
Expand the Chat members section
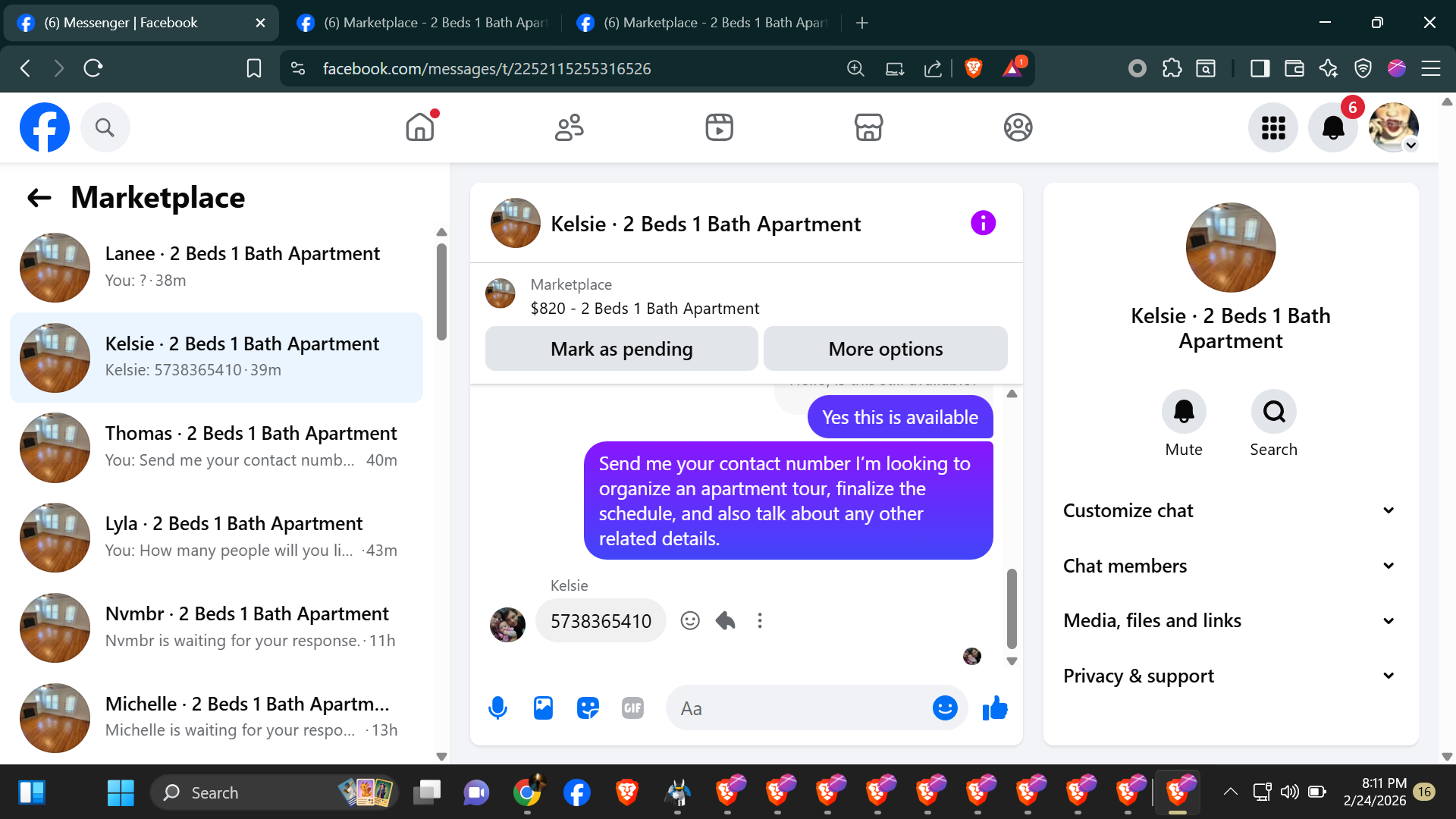tap(1230, 566)
